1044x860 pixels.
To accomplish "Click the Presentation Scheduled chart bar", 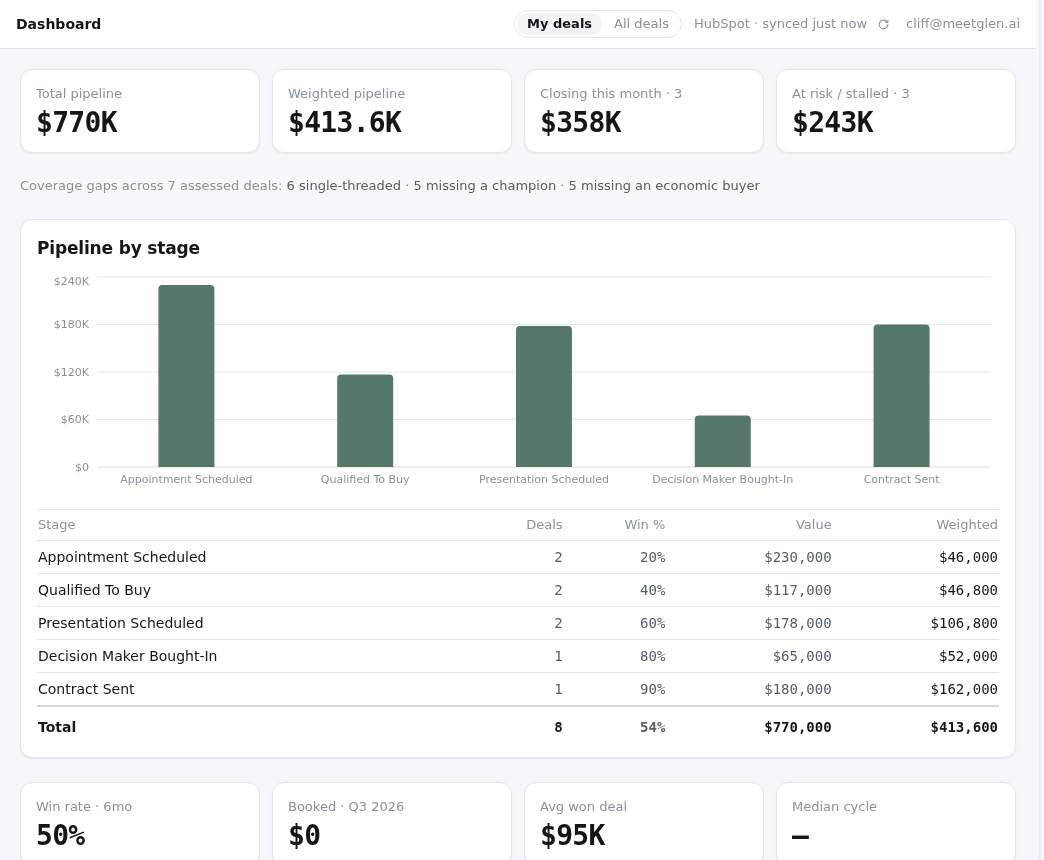I will tap(544, 397).
